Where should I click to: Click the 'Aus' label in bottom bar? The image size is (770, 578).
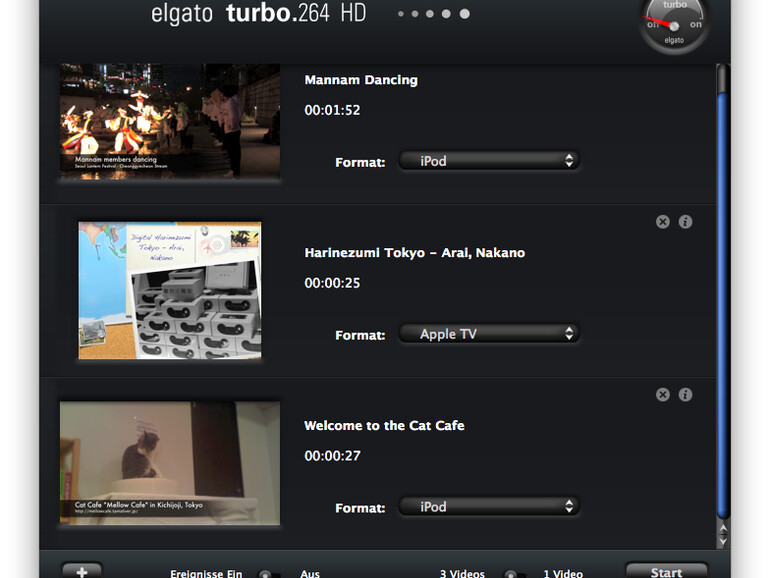pos(310,573)
